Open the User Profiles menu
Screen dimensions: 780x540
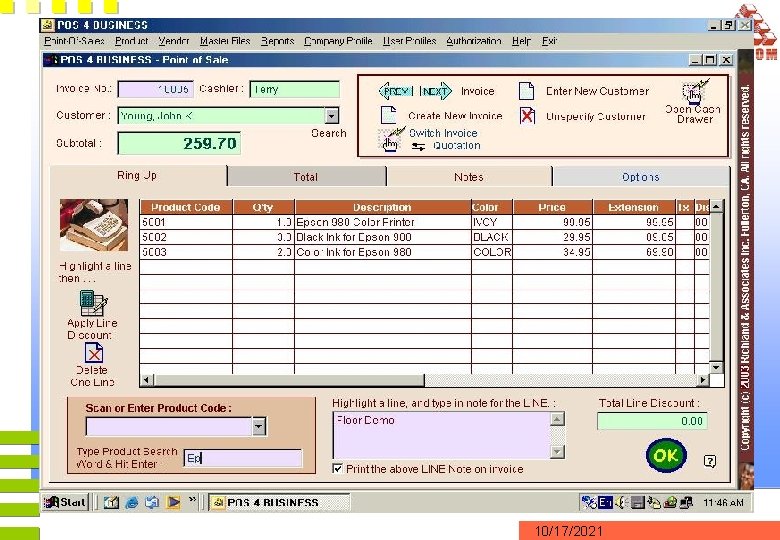409,41
